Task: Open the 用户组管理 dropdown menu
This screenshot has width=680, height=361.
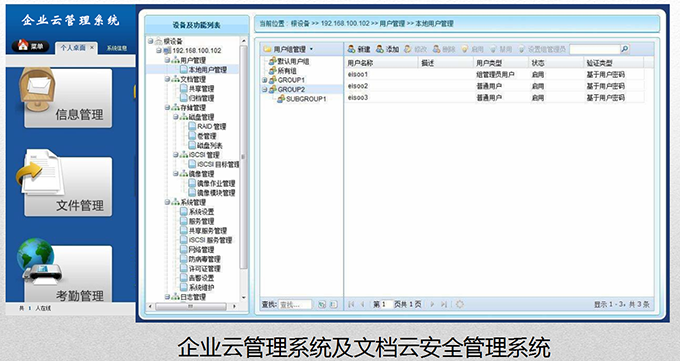Action: [288, 49]
